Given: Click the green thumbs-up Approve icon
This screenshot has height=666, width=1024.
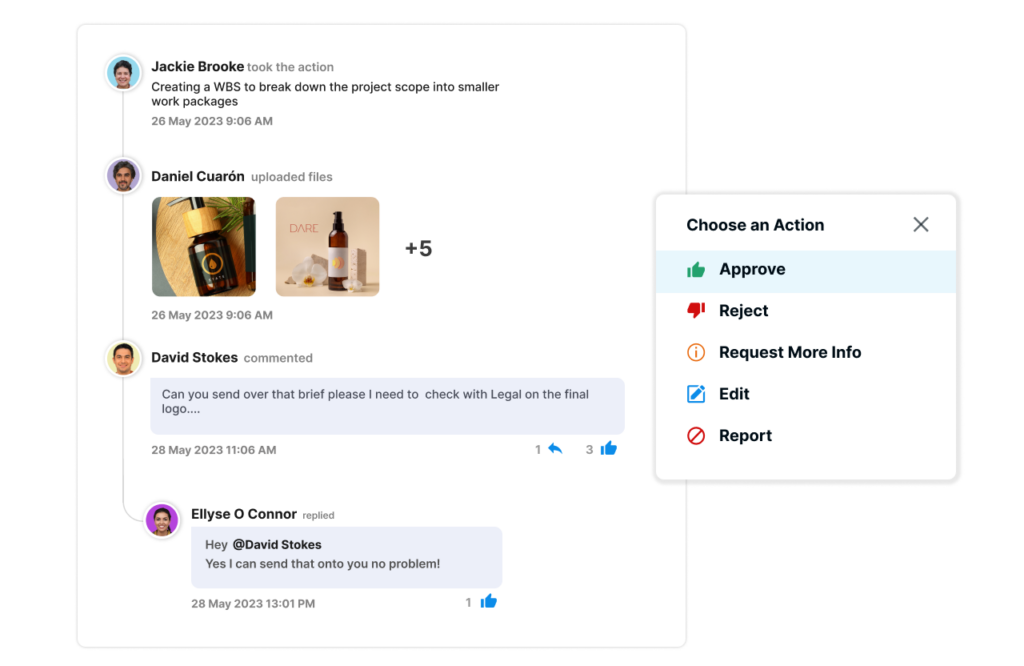Looking at the screenshot, I should pos(696,270).
